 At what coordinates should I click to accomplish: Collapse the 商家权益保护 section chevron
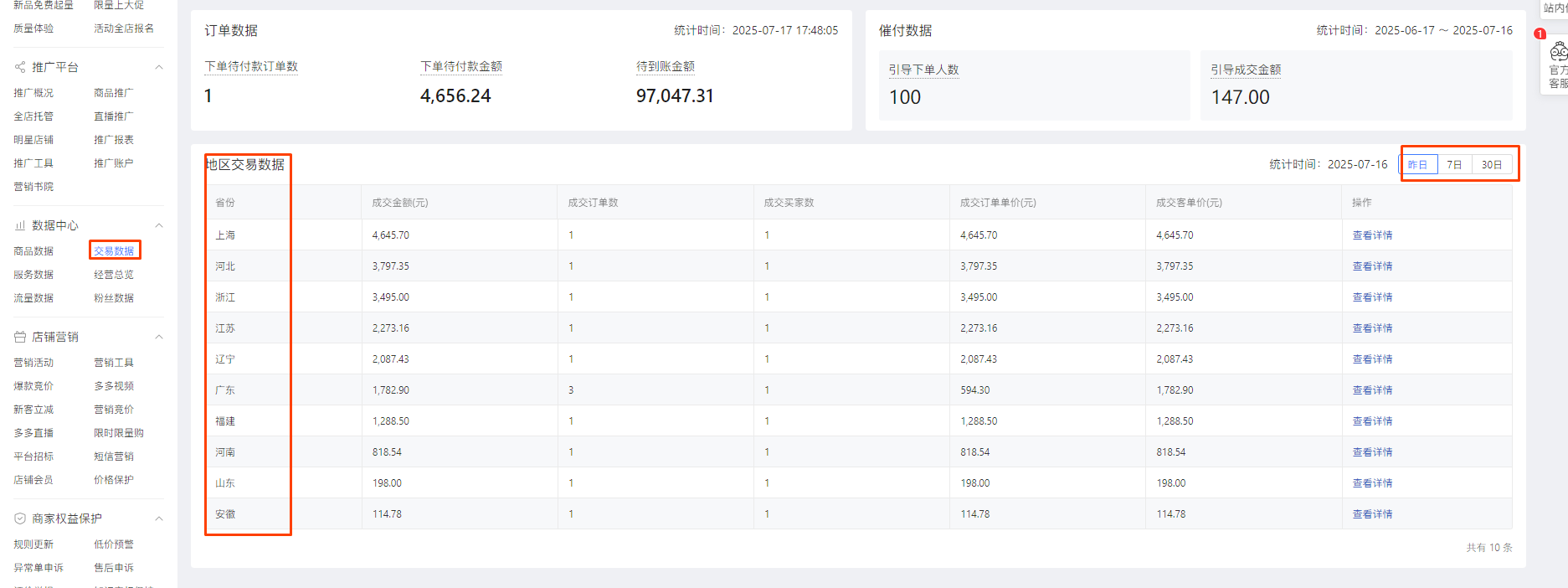coord(159,518)
